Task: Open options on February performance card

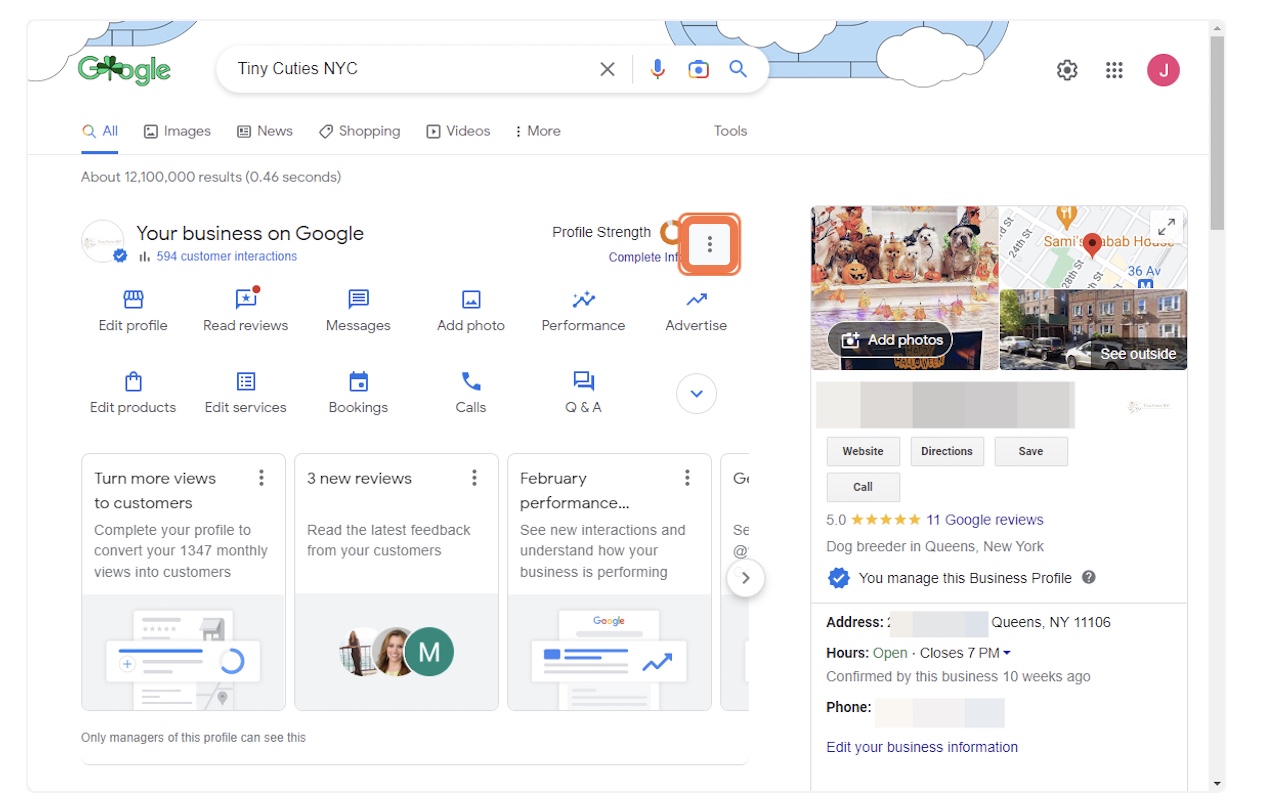Action: [x=687, y=478]
